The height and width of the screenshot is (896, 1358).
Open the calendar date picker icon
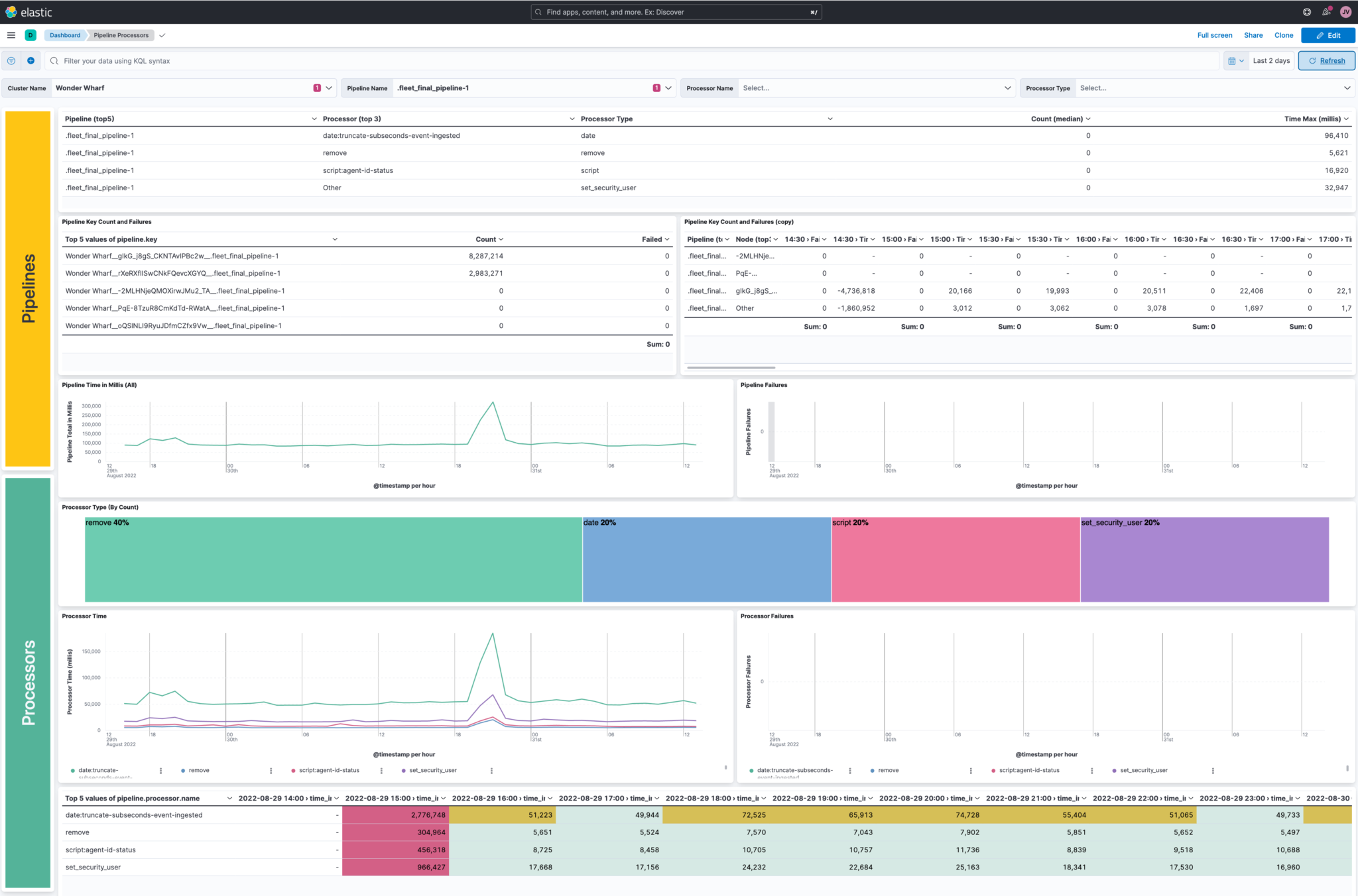pos(1235,60)
